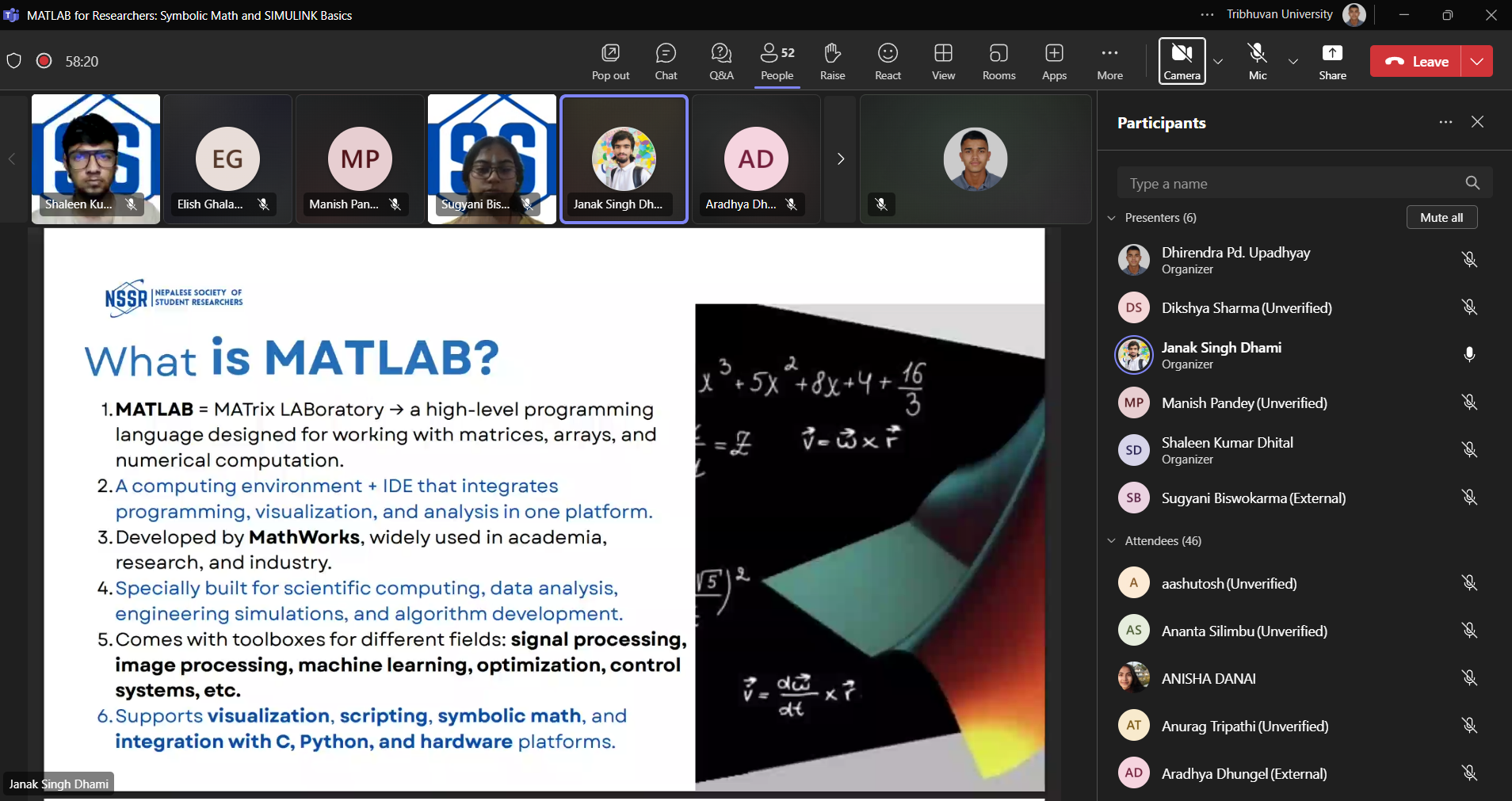The image size is (1512, 801).
Task: Toggle the Camera on
Action: pos(1182,61)
